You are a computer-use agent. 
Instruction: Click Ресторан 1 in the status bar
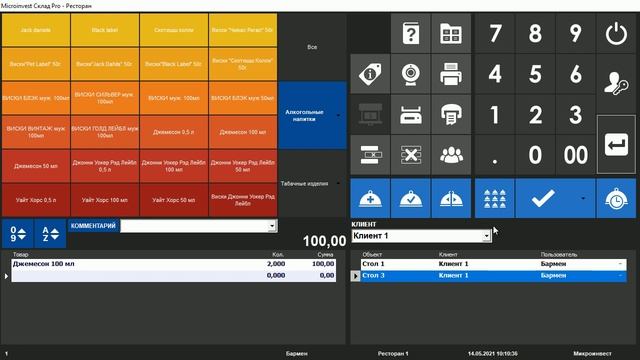tap(393, 353)
